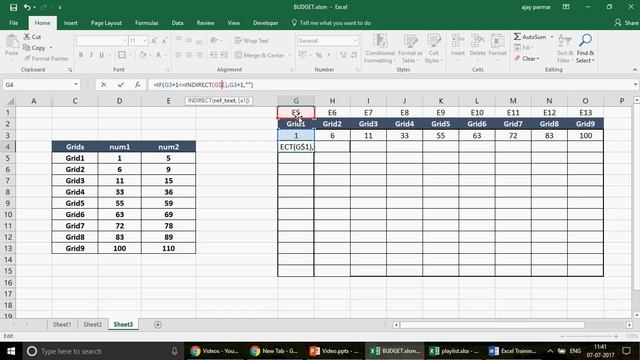Viewport: 640px width, 360px height.
Task: Open the Copy dropdown arrow
Action: [x=51, y=48]
